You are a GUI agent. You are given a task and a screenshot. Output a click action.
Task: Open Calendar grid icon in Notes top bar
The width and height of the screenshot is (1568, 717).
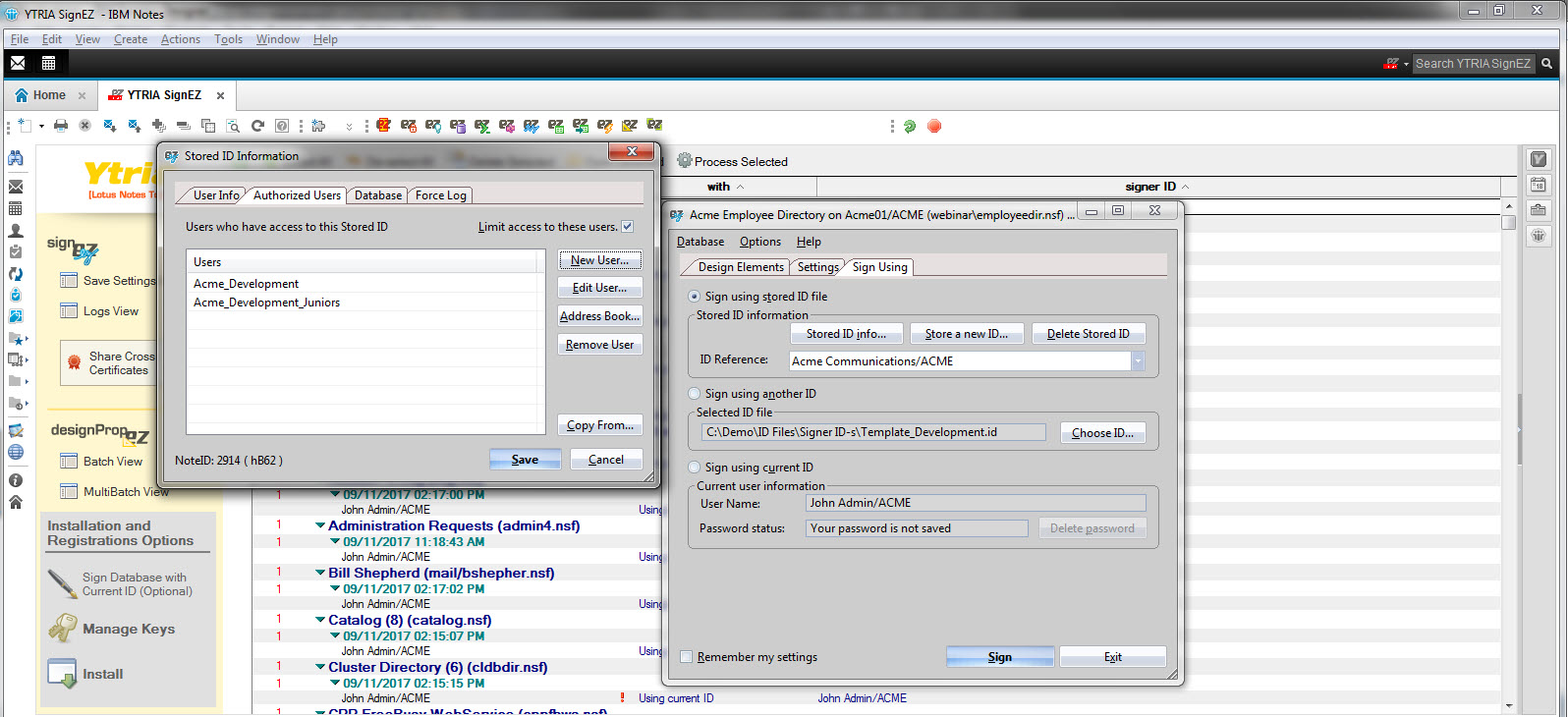pos(48,63)
